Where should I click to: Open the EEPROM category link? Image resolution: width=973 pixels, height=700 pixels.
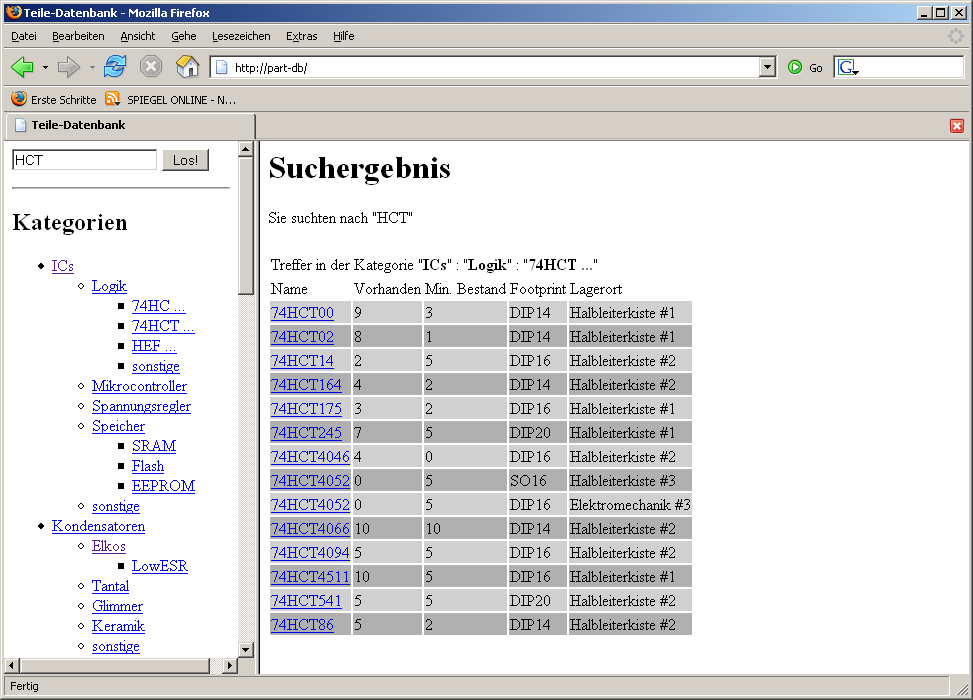coord(163,486)
